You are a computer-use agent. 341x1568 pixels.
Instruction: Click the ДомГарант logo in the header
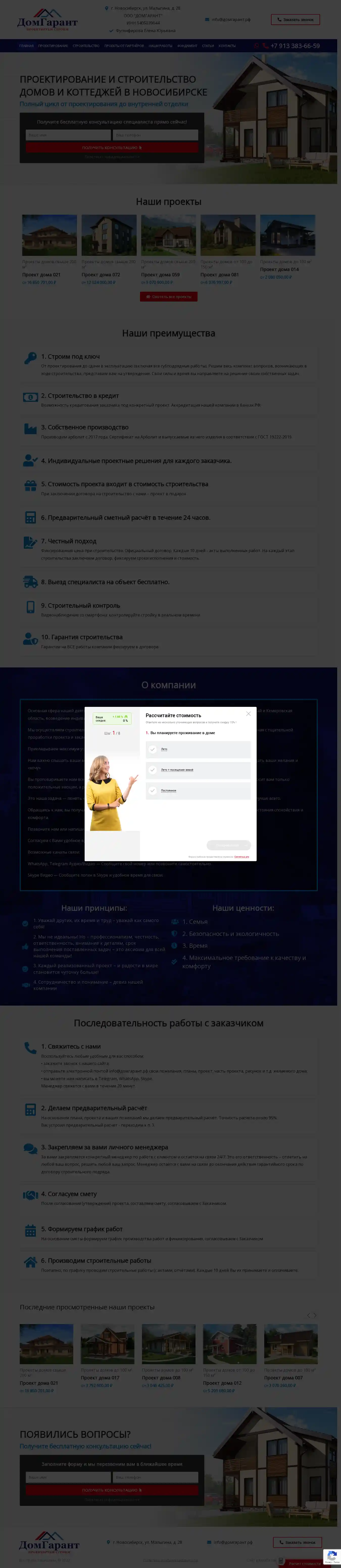click(x=47, y=21)
